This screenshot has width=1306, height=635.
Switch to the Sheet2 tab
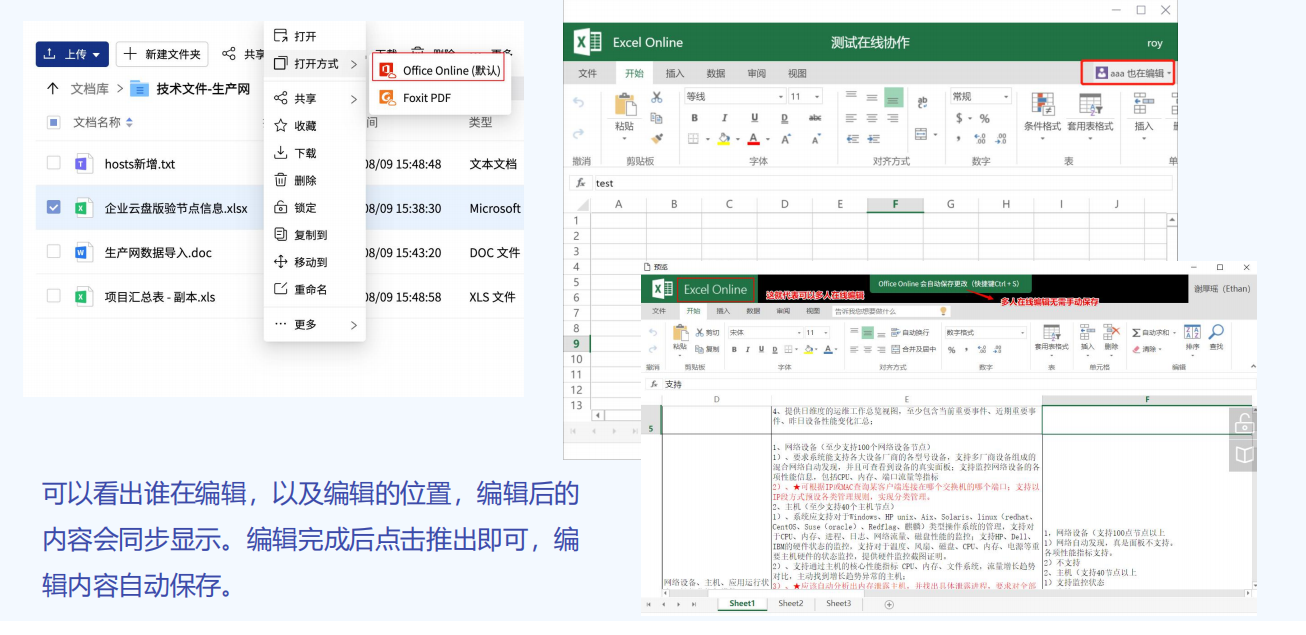point(790,604)
